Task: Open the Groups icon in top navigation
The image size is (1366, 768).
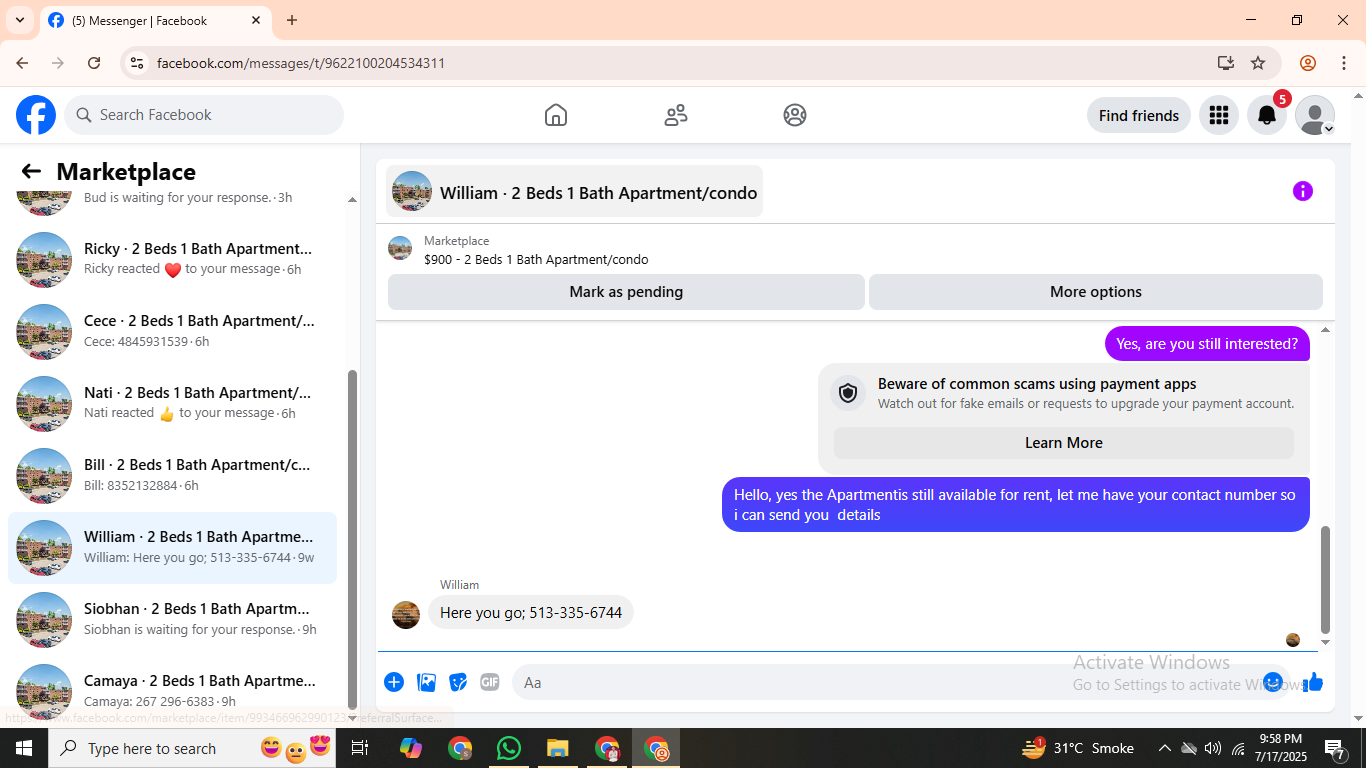Action: click(x=795, y=115)
